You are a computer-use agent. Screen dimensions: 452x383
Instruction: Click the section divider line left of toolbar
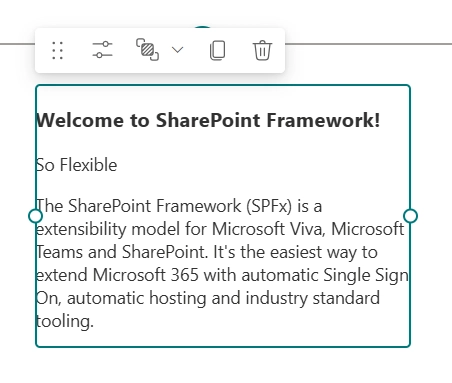pos(17,44)
